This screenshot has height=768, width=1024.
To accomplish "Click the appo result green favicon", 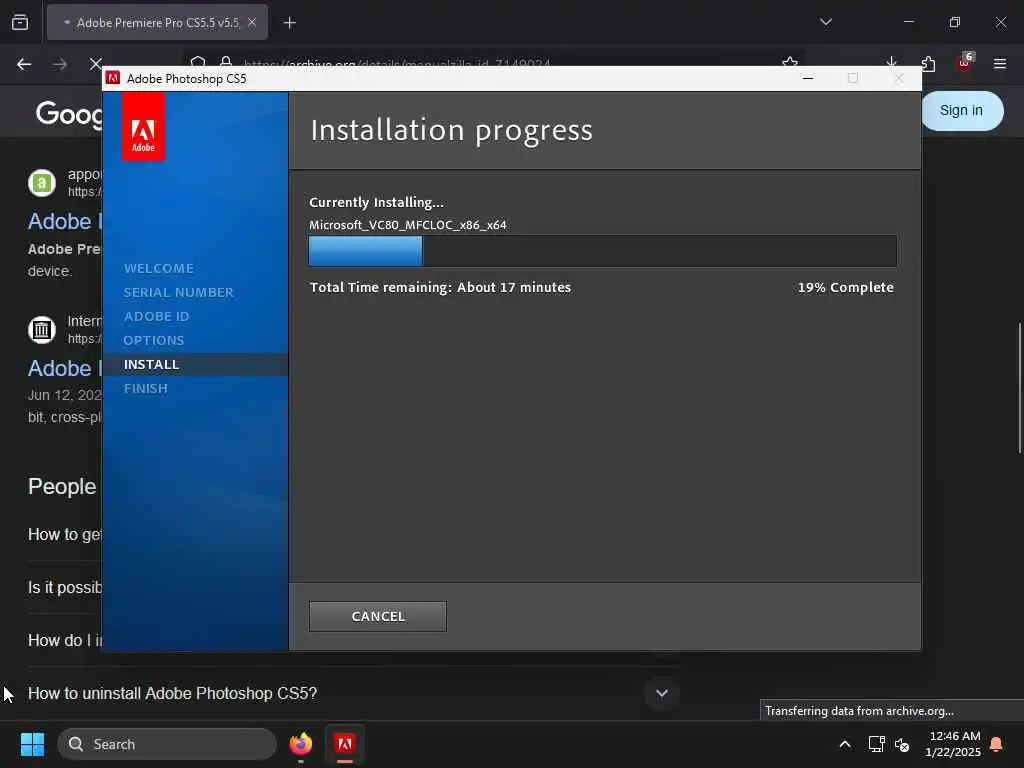I will pyautogui.click(x=42, y=183).
